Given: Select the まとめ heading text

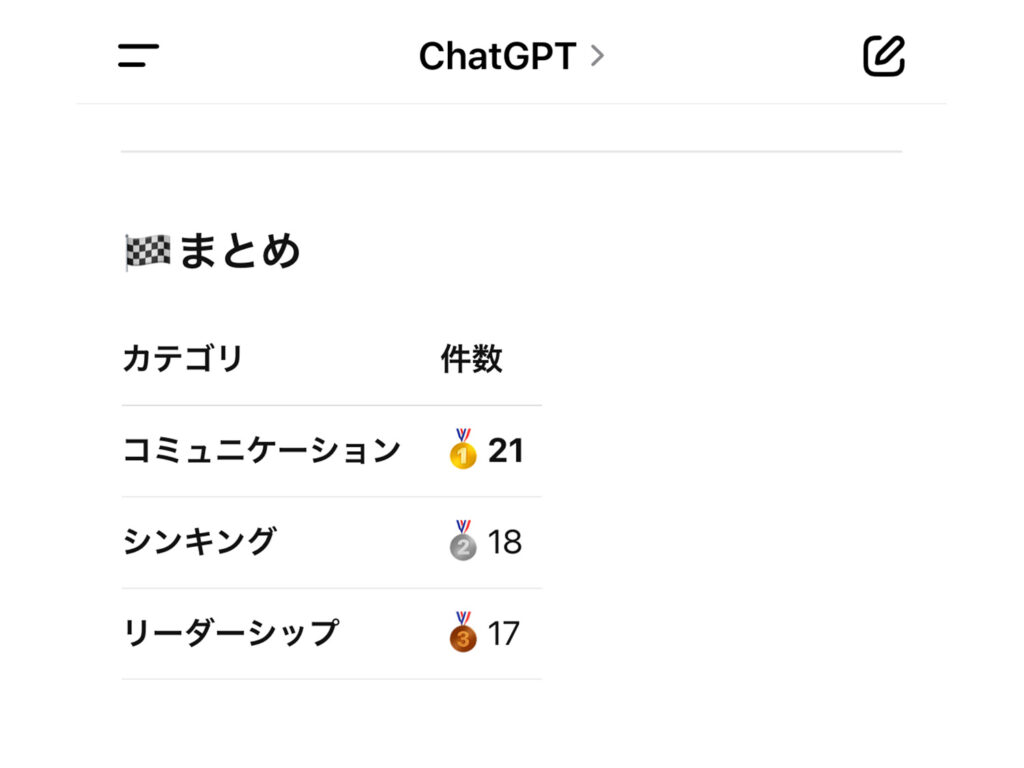Looking at the screenshot, I should click(x=240, y=251).
